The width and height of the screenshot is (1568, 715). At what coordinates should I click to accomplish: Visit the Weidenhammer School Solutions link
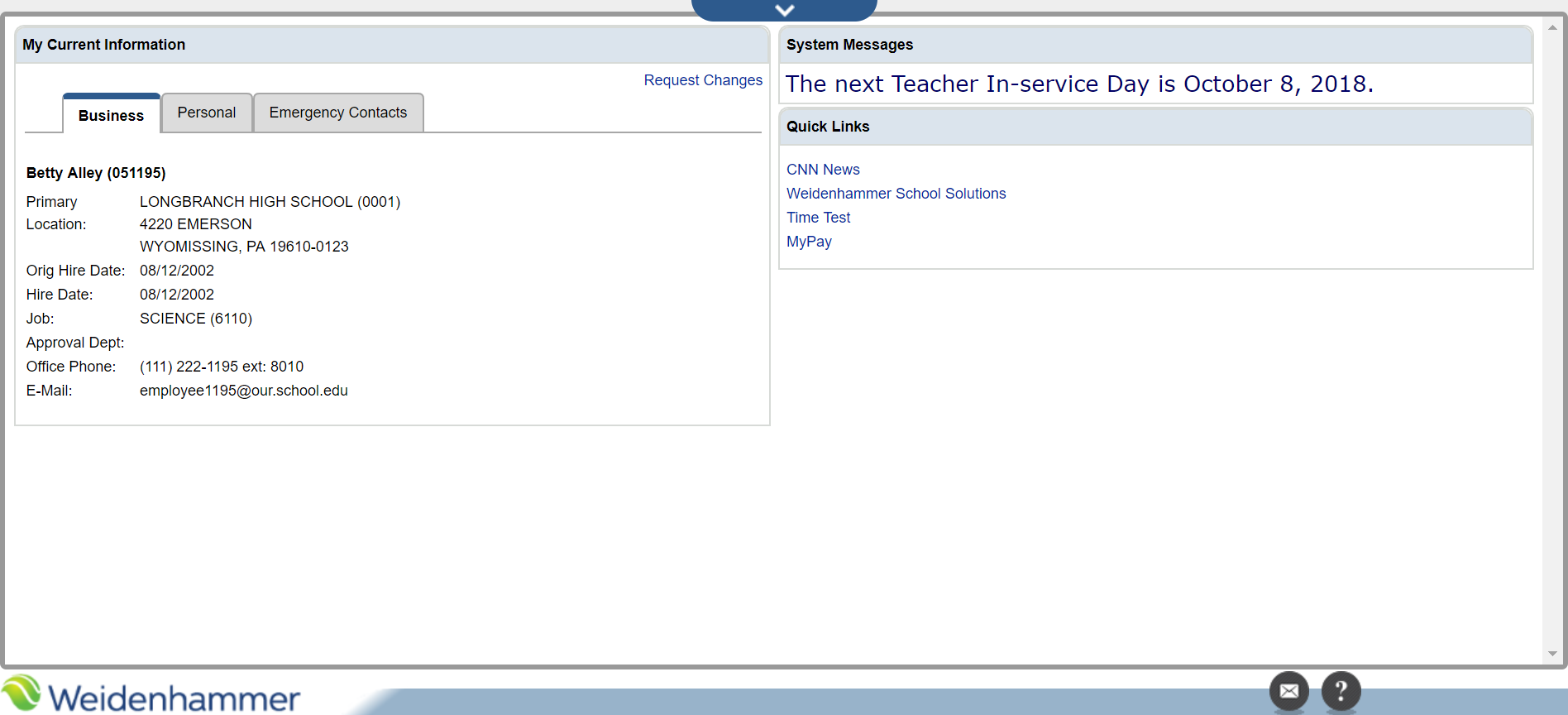tap(896, 194)
